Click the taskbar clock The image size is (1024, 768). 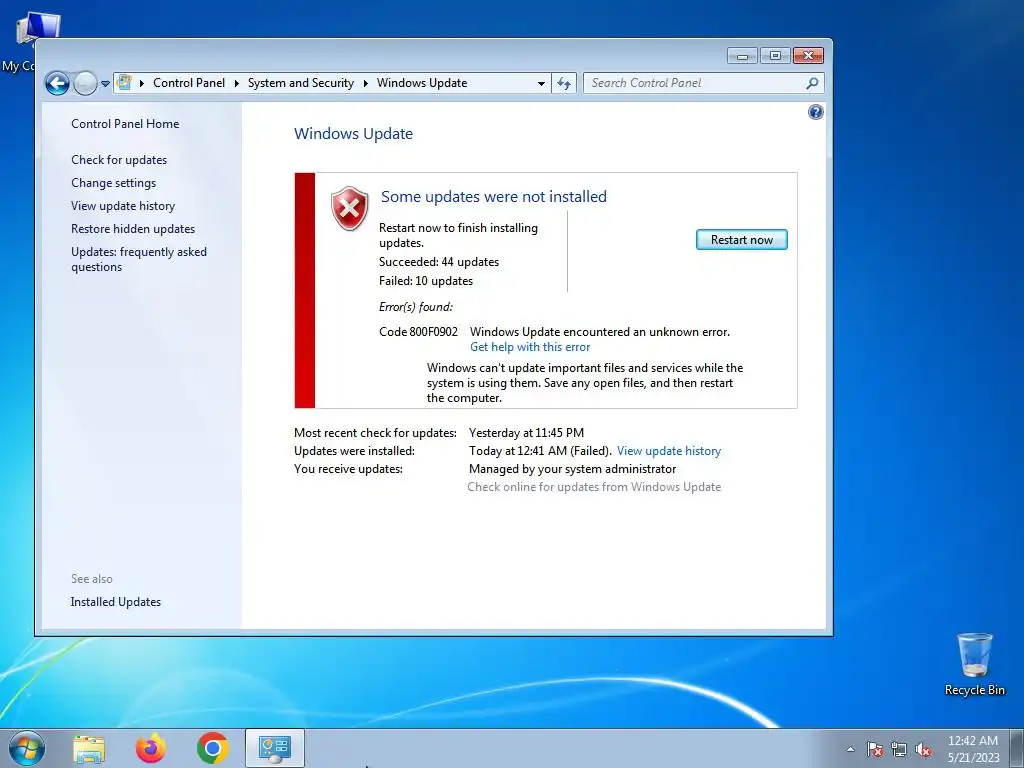[x=973, y=749]
